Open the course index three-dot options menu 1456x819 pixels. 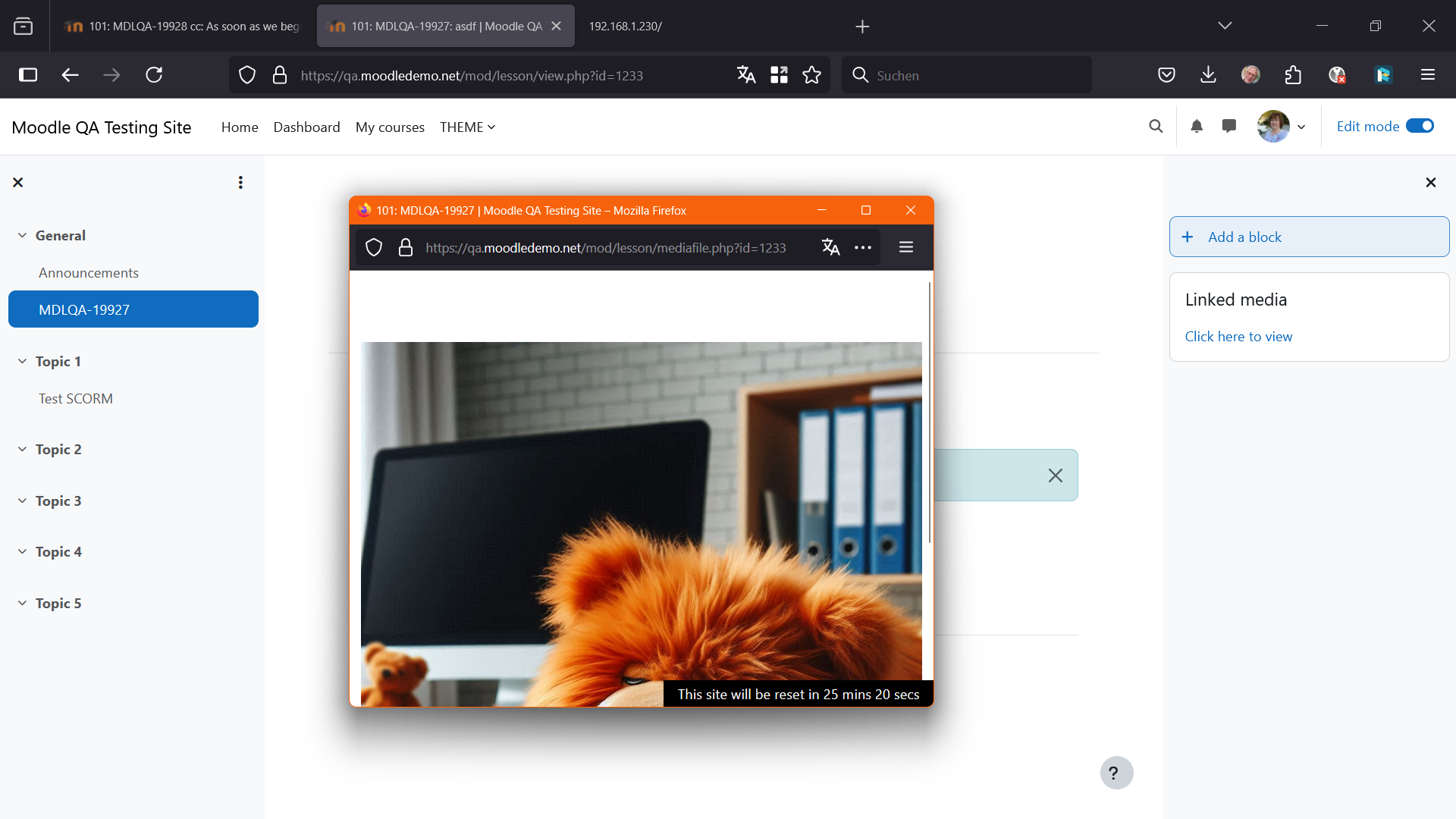(x=240, y=183)
